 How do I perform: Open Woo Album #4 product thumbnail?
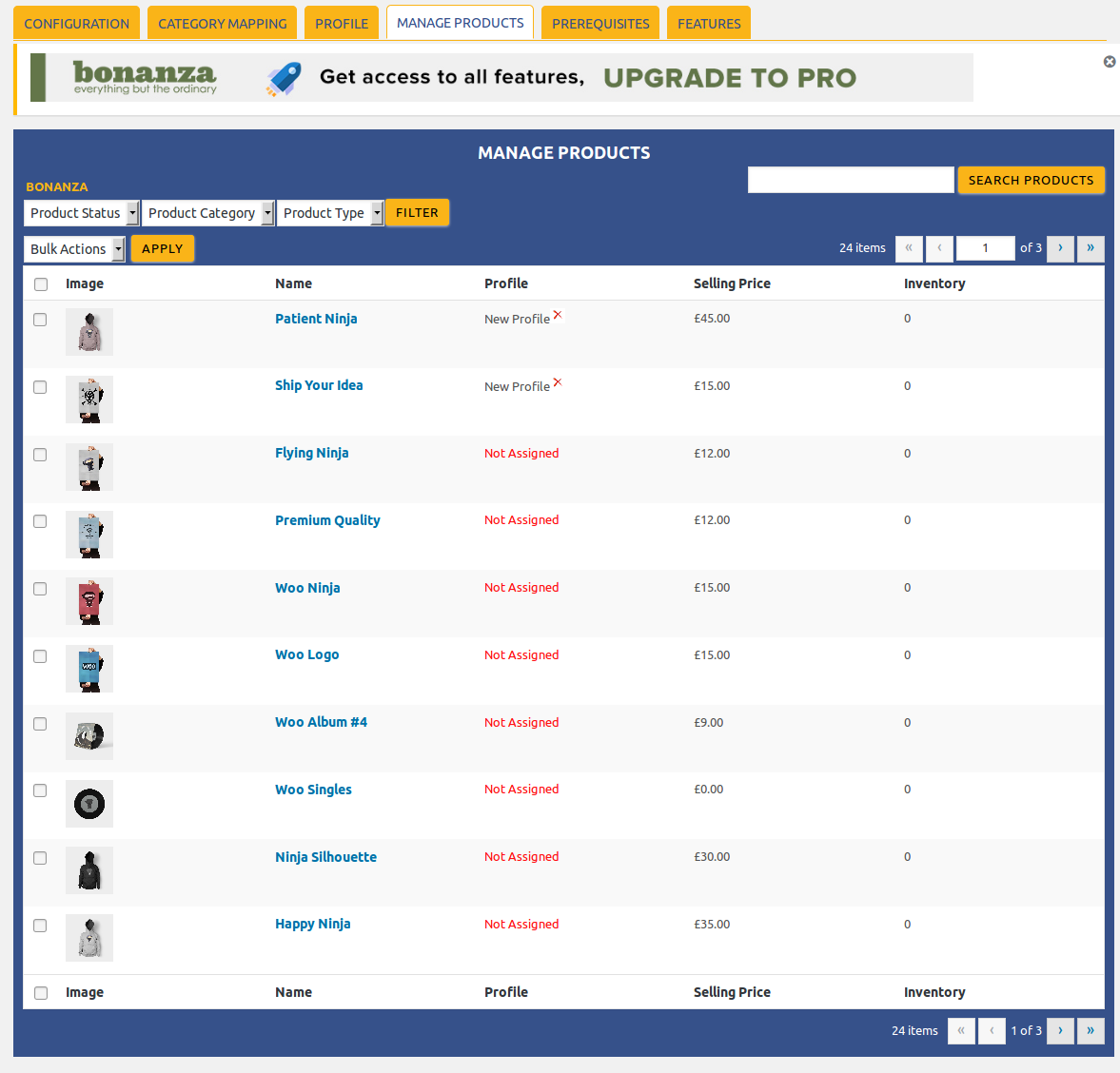tap(89, 736)
